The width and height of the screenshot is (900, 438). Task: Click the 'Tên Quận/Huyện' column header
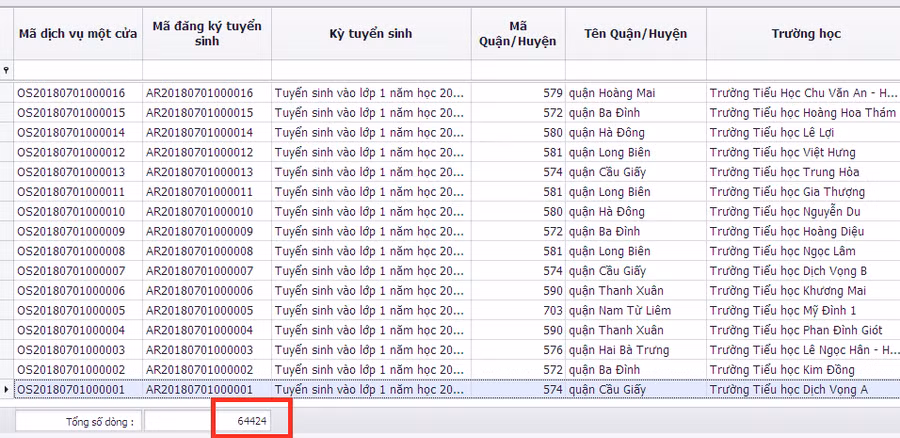pos(635,34)
